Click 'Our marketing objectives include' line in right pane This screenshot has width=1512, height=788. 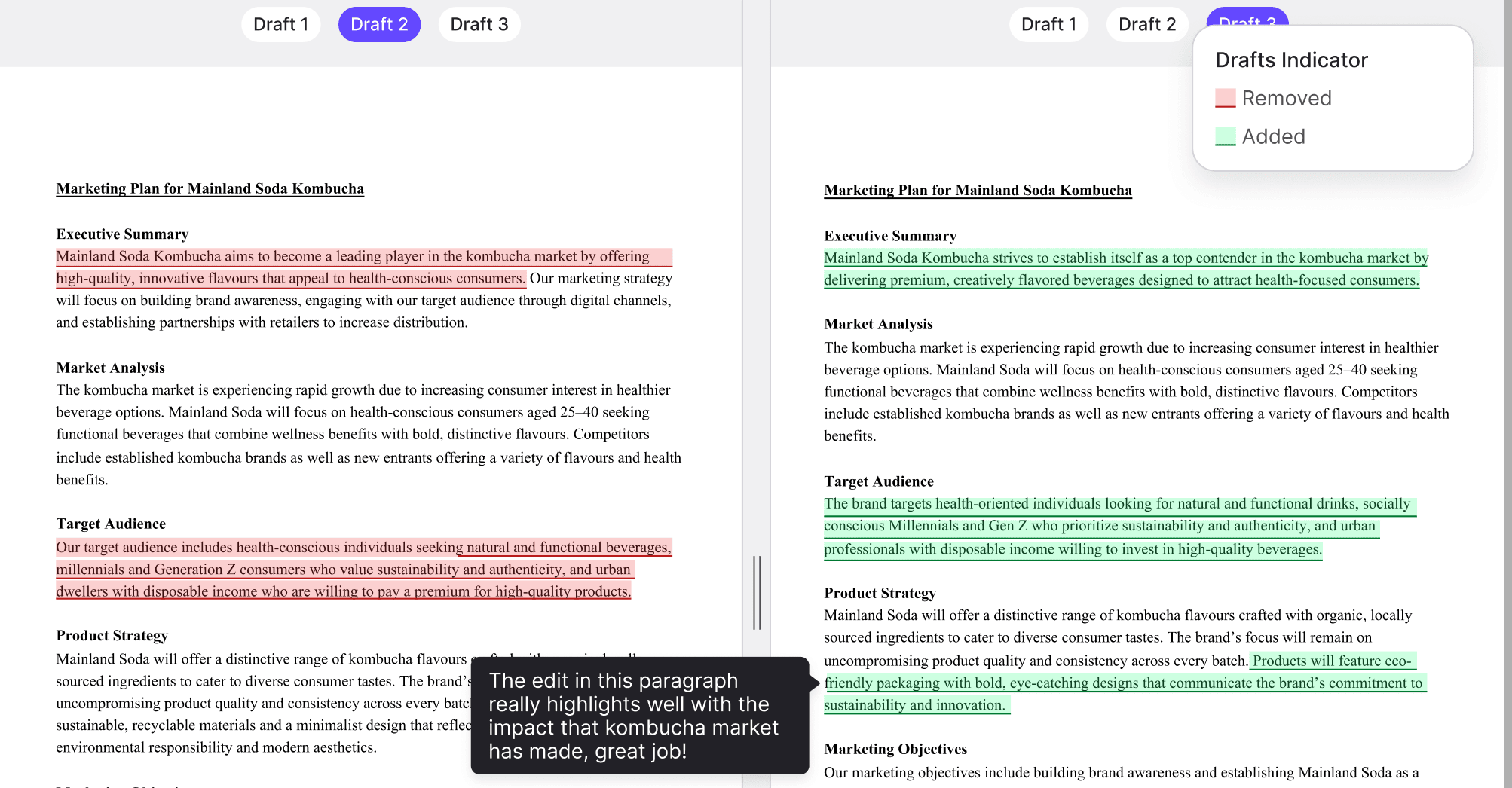click(x=1122, y=772)
